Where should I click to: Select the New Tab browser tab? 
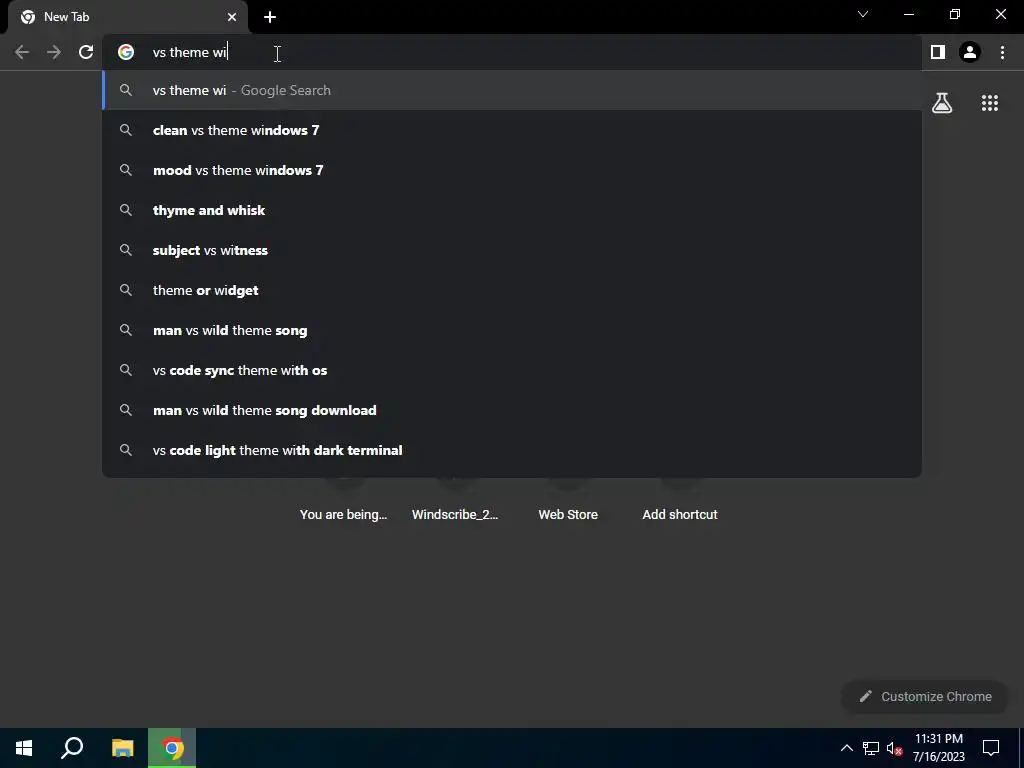pyautogui.click(x=128, y=17)
